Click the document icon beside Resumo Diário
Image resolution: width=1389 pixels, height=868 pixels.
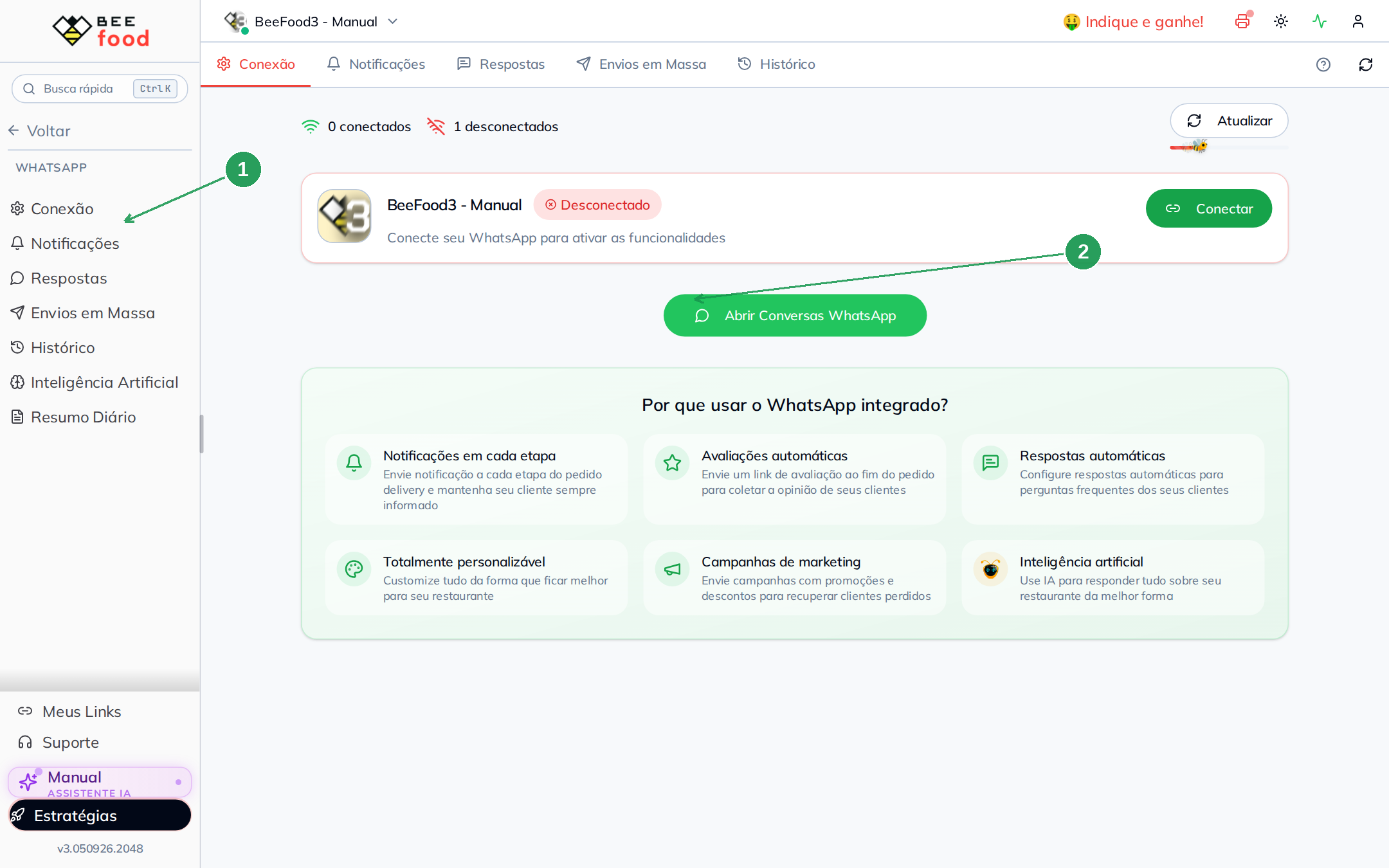click(17, 417)
